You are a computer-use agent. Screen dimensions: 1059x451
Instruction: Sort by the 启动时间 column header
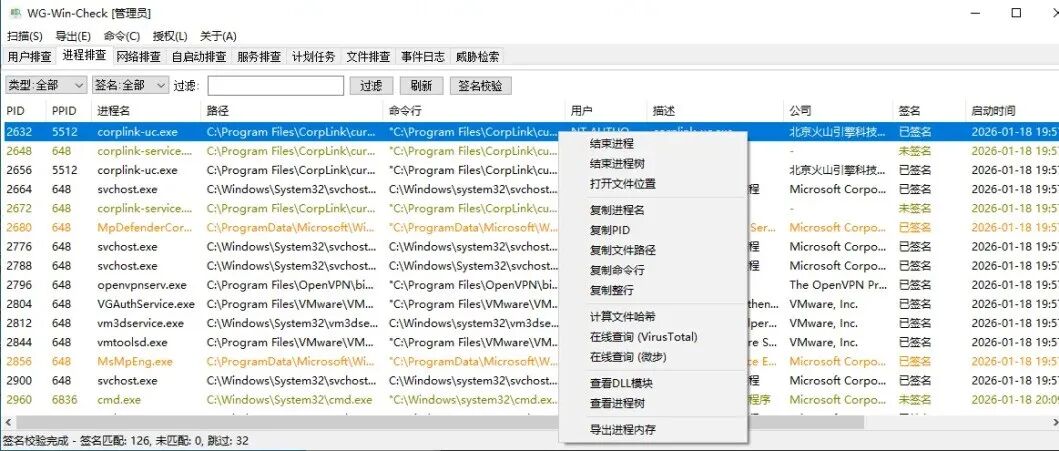pos(1012,111)
